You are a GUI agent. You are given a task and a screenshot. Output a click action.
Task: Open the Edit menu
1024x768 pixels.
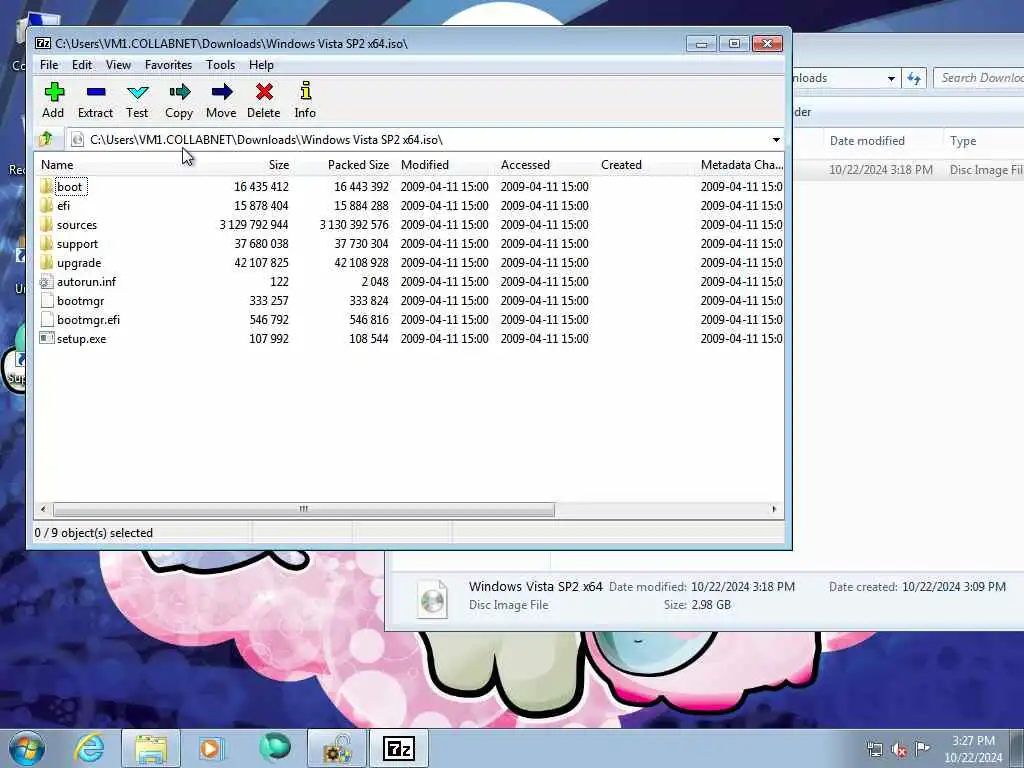pyautogui.click(x=82, y=65)
